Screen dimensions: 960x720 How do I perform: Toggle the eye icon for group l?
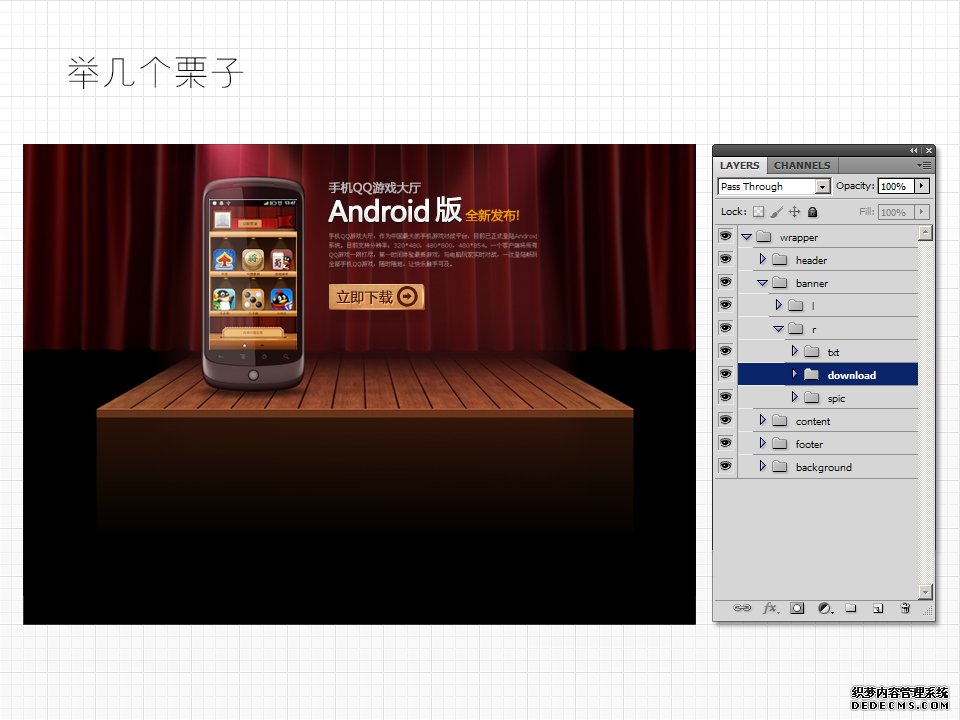726,305
